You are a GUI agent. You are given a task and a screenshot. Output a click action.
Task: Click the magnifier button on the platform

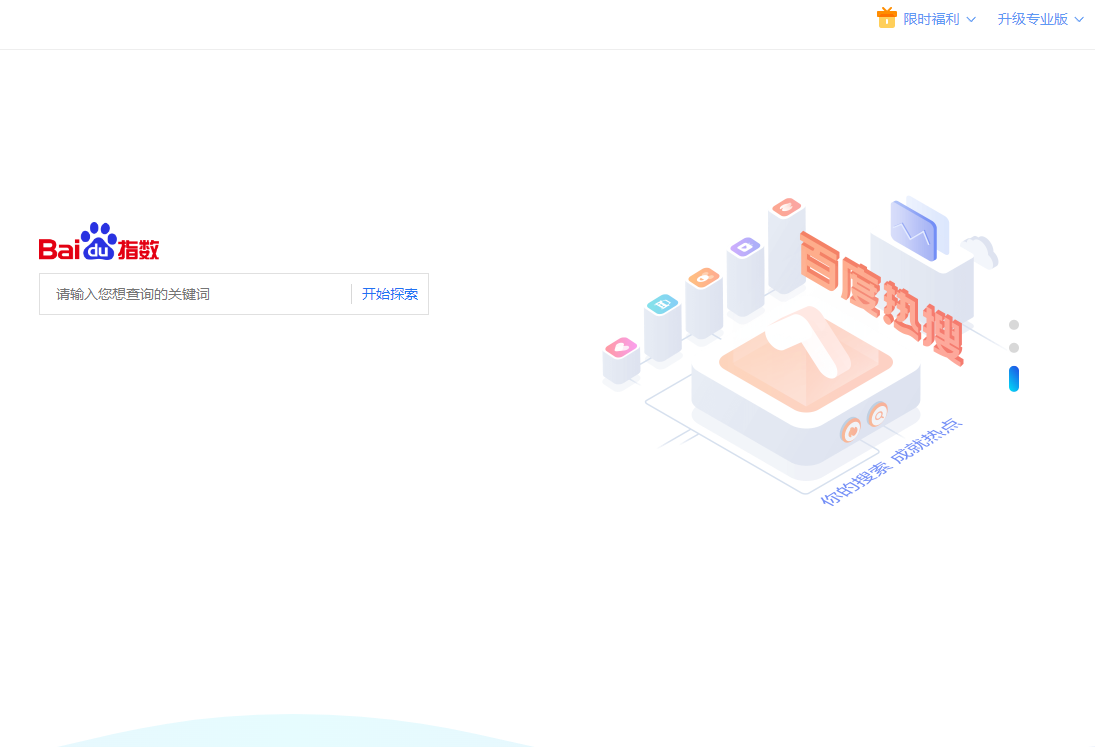[878, 413]
